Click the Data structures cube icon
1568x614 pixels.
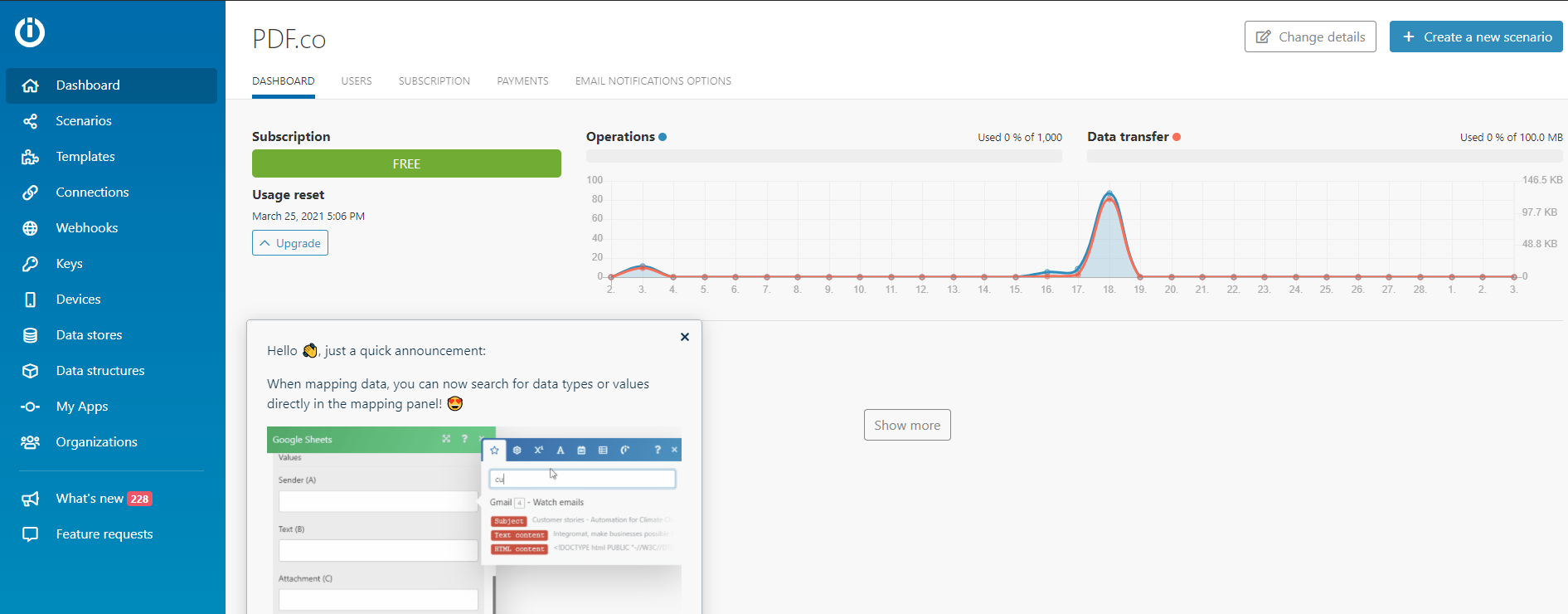[x=31, y=371]
